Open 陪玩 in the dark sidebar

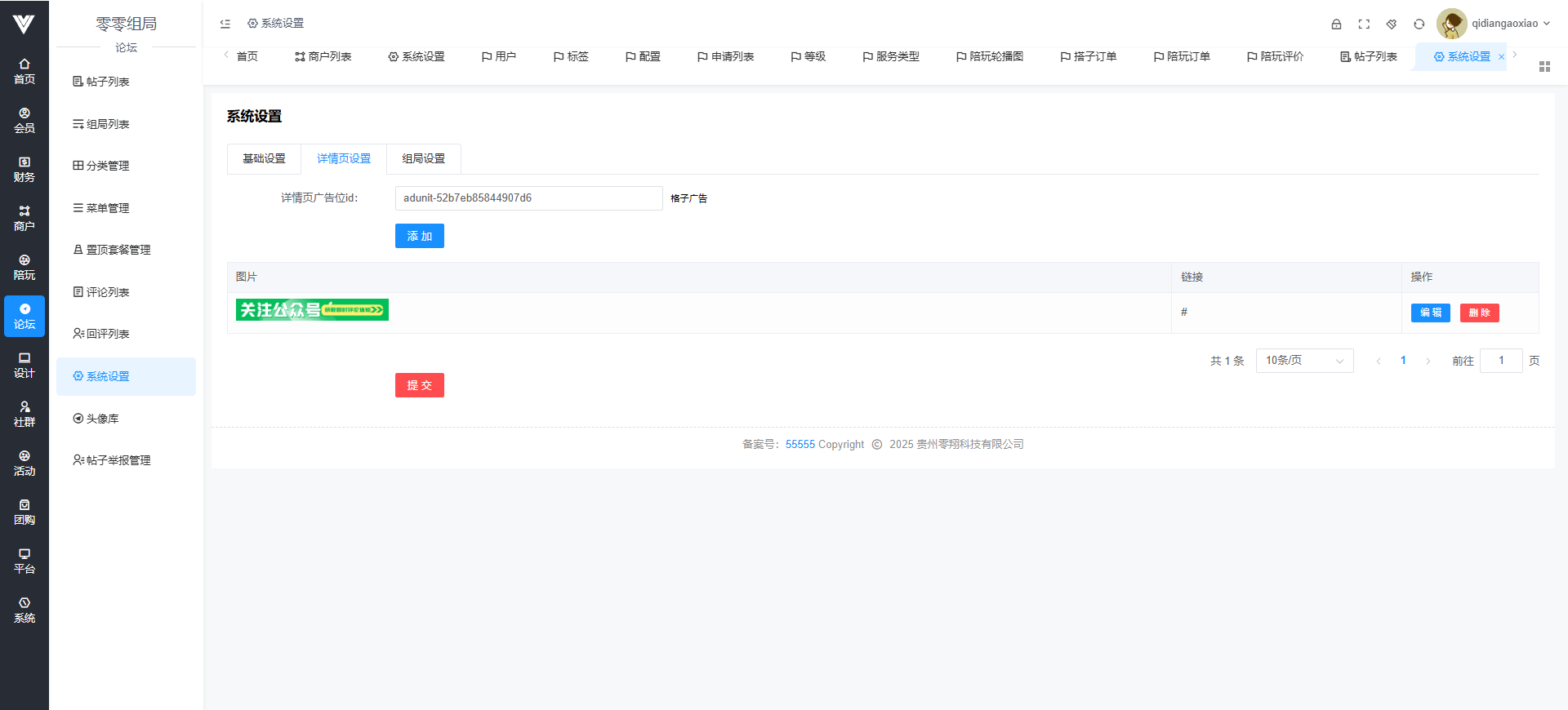[x=24, y=267]
